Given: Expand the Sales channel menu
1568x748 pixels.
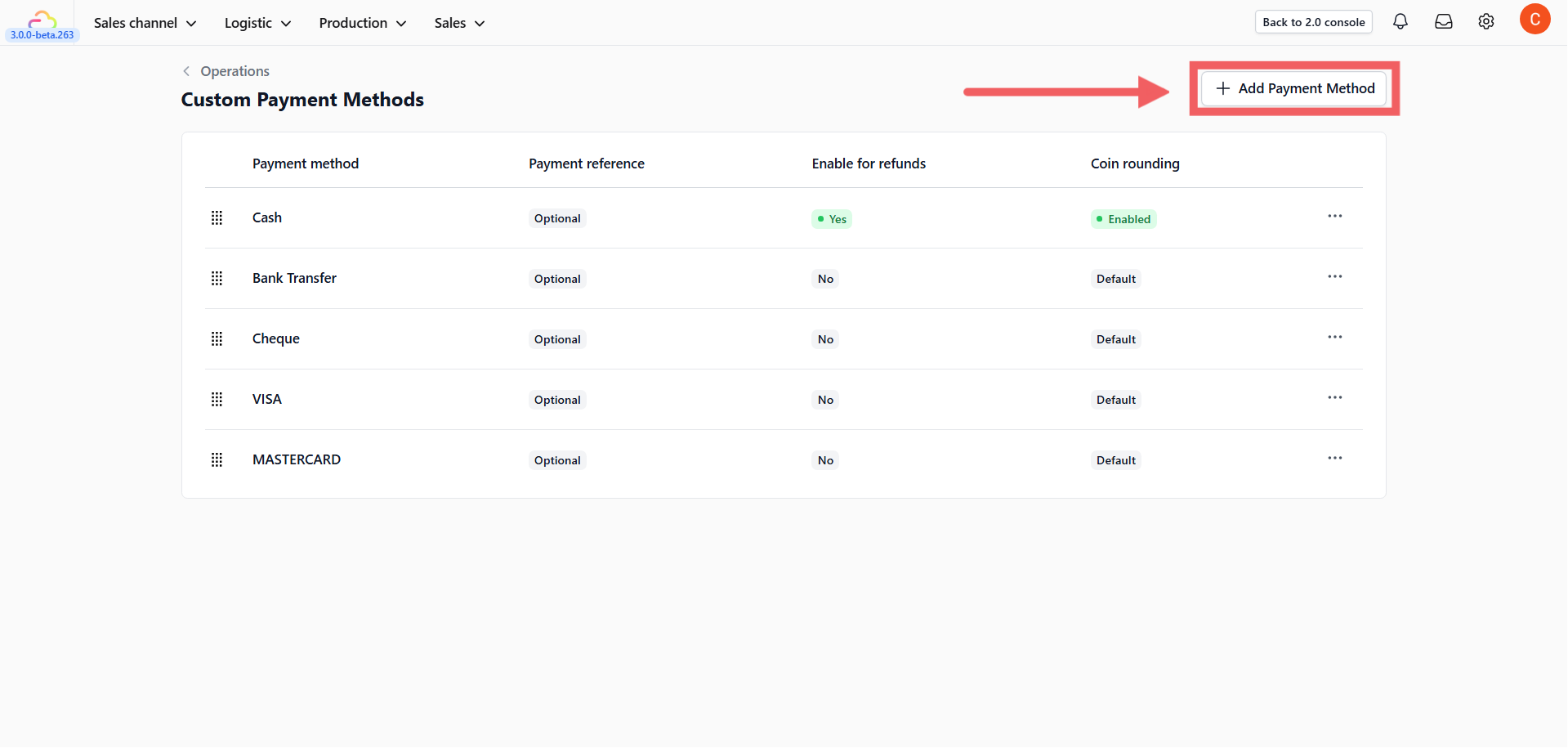Looking at the screenshot, I should coord(145,23).
